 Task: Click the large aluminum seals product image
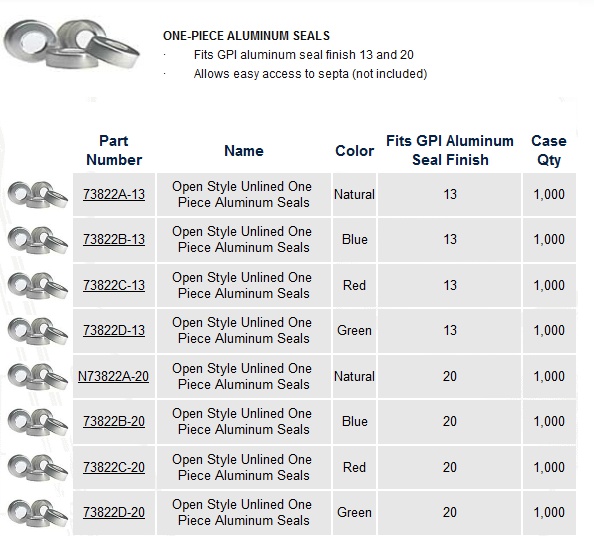point(71,44)
